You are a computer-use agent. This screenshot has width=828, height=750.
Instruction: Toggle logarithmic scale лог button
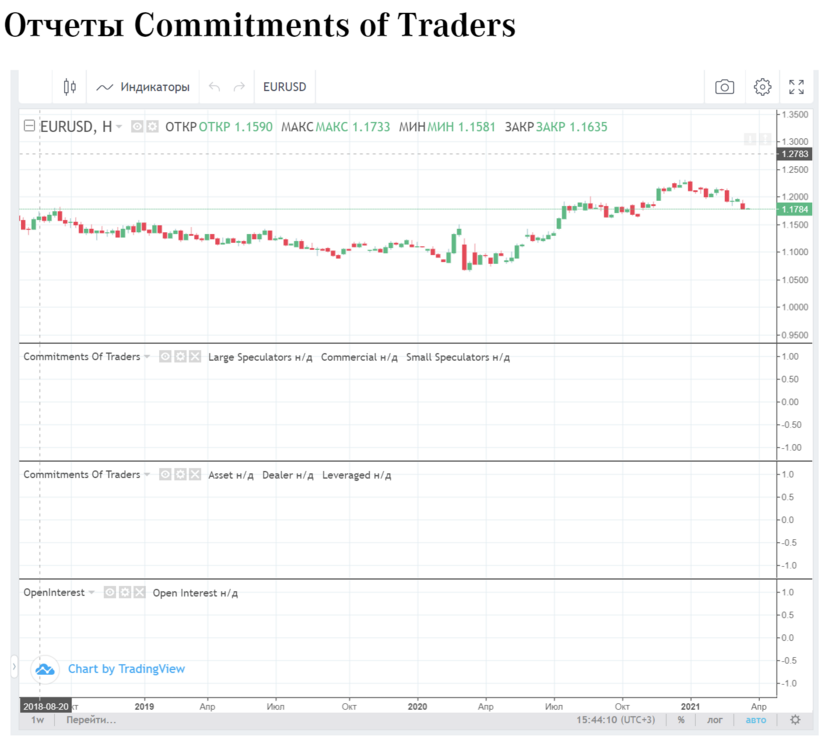tap(714, 720)
